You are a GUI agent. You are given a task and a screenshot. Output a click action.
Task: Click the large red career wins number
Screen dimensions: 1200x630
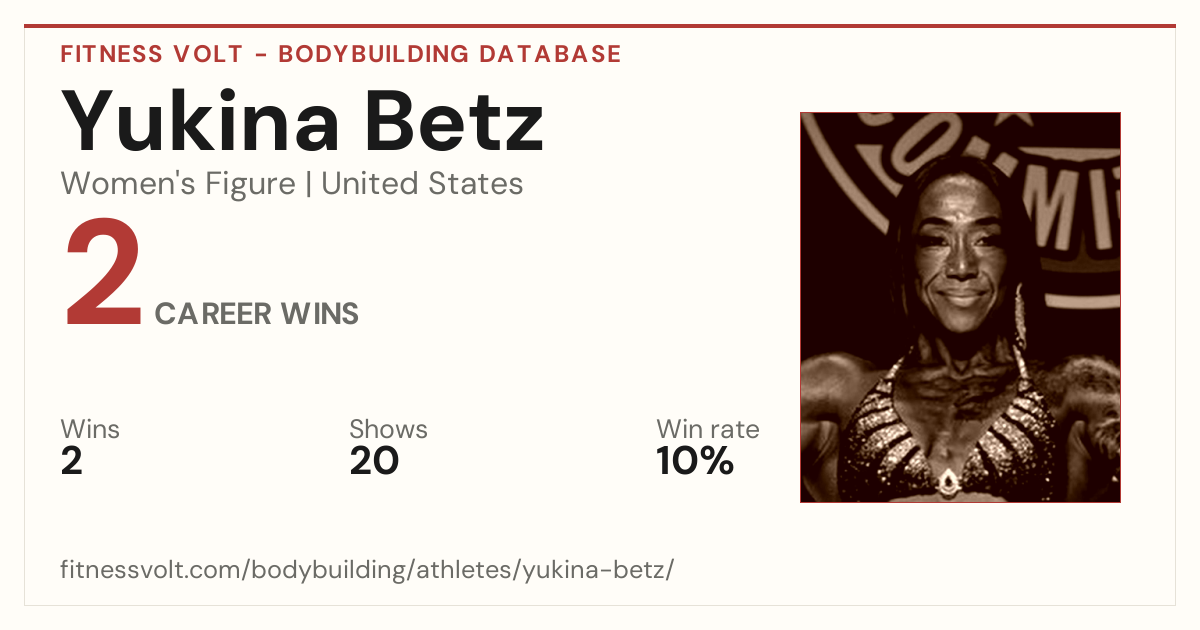(x=103, y=276)
